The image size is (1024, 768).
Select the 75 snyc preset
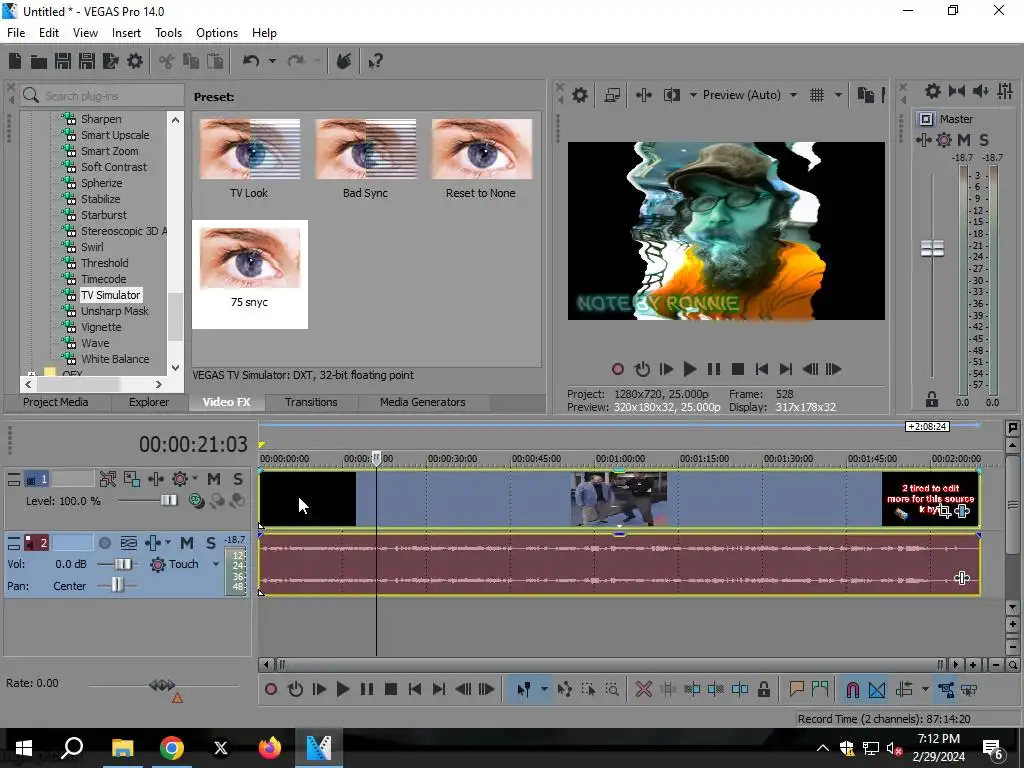[249, 274]
